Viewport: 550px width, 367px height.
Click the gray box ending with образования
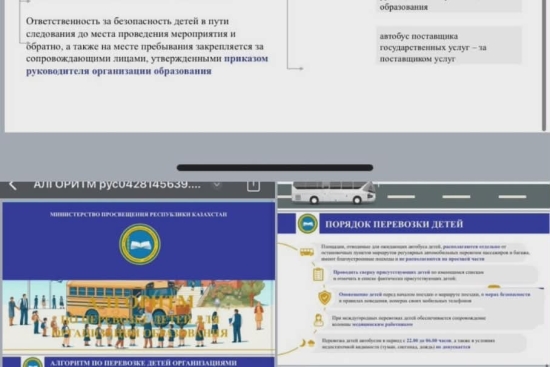[449, 6]
